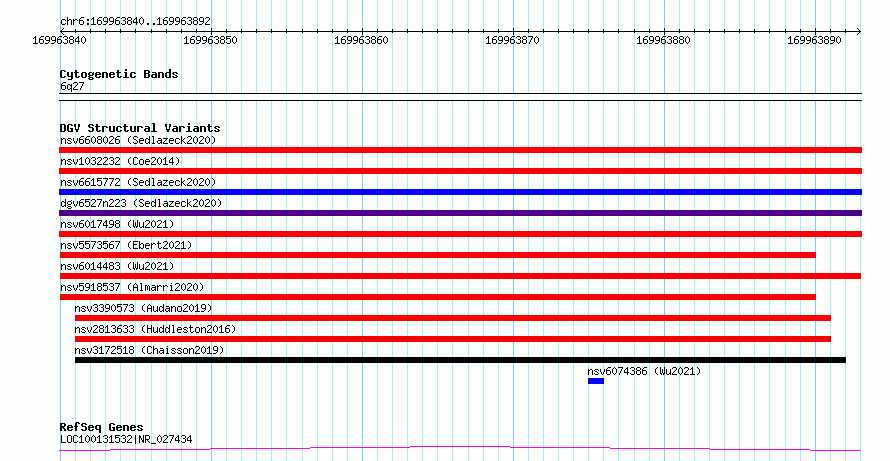Open nsv6615772 (Sedlazeck2020) label
This screenshot has height=461, width=890.
(138, 182)
